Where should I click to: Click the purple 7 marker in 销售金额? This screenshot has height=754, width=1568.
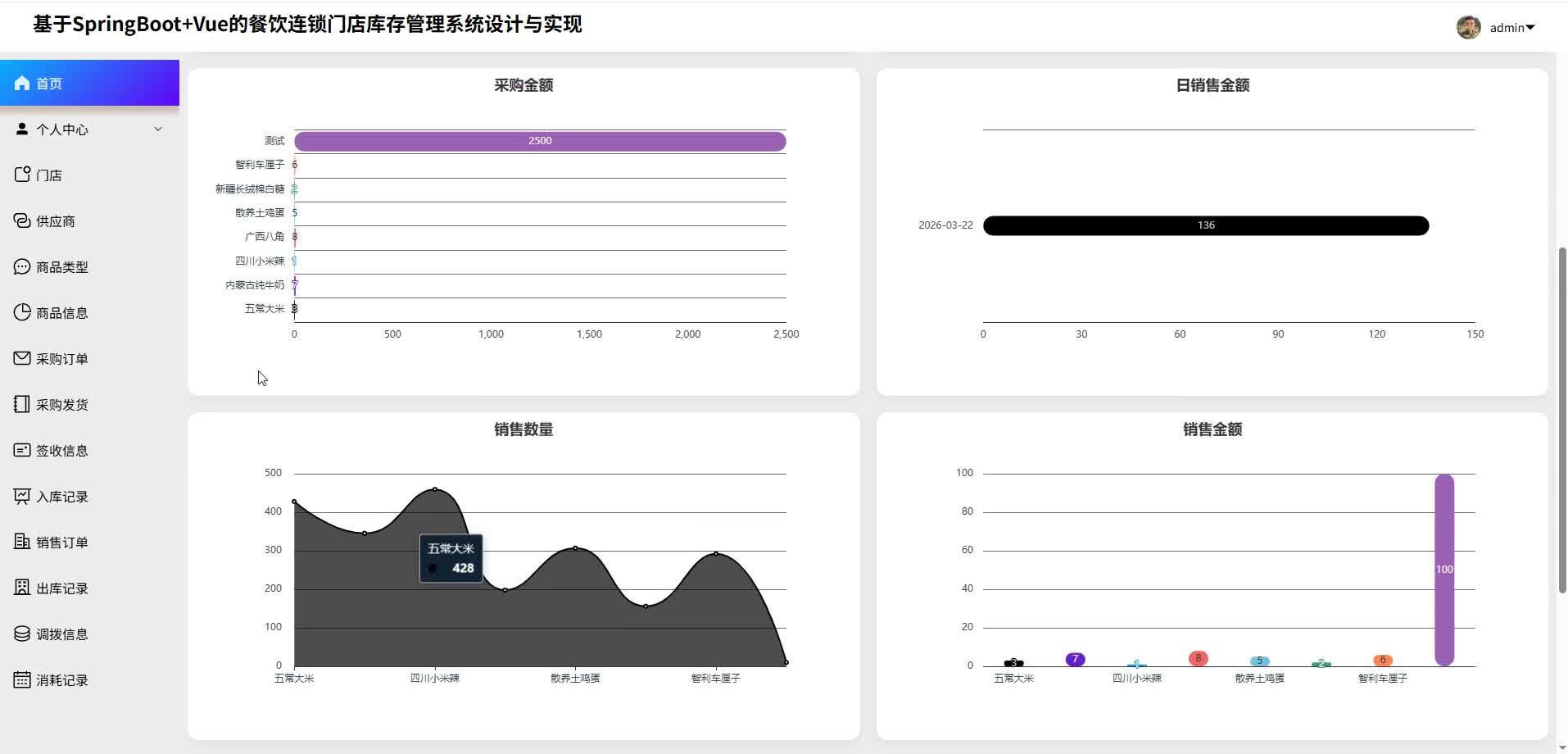point(1075,659)
